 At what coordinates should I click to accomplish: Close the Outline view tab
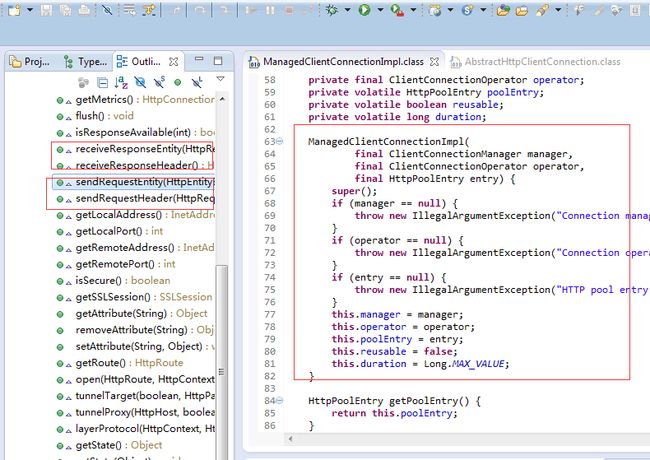point(174,62)
